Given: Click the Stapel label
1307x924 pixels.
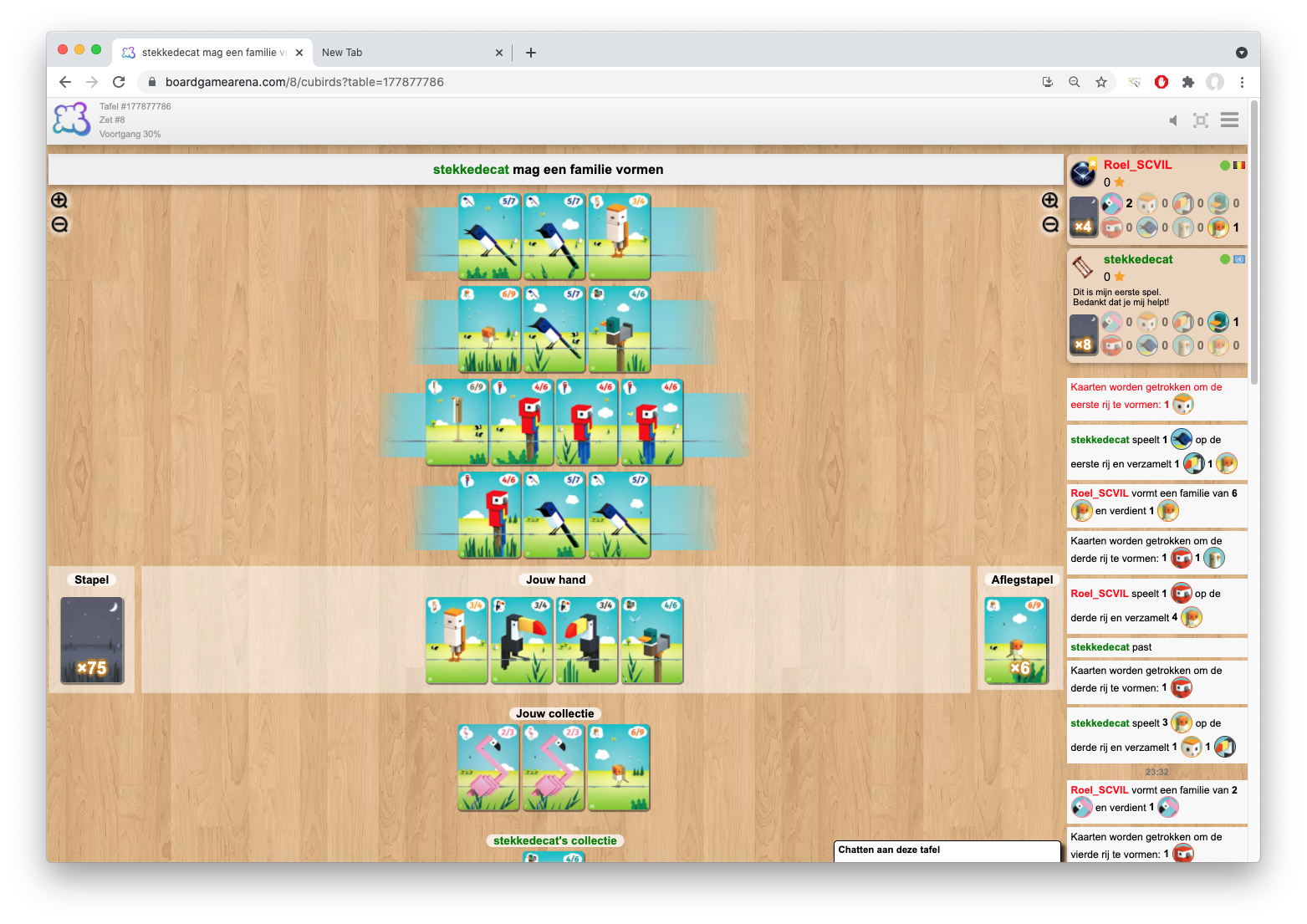Looking at the screenshot, I should point(92,579).
